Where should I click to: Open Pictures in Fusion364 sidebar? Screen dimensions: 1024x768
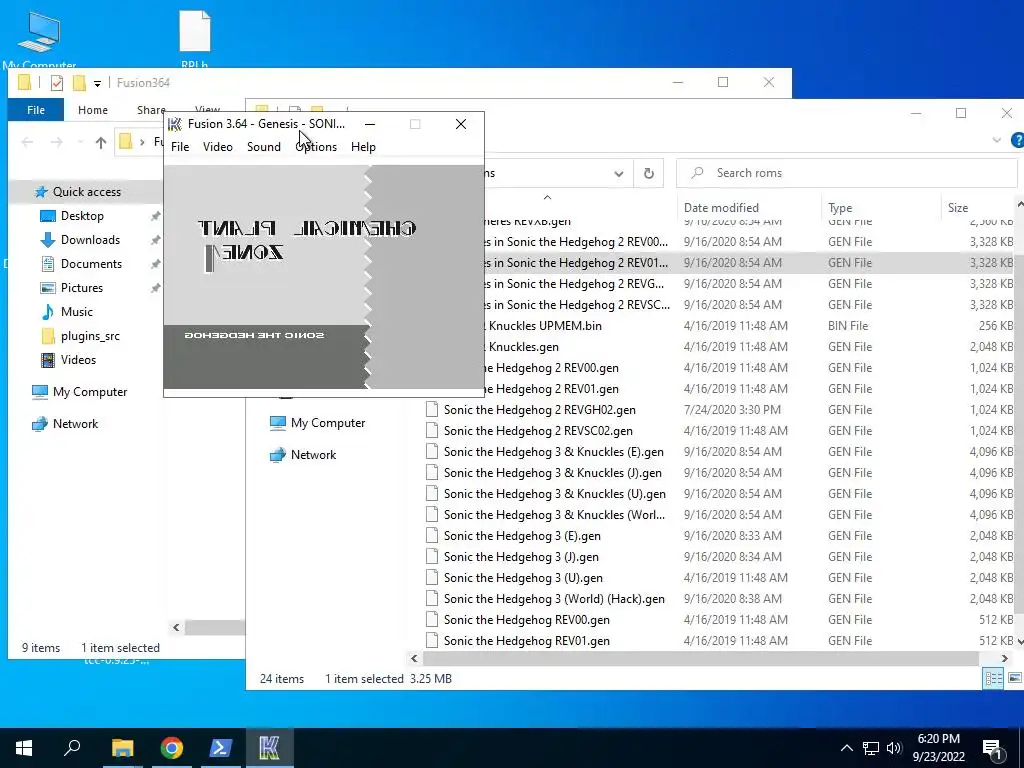point(82,288)
